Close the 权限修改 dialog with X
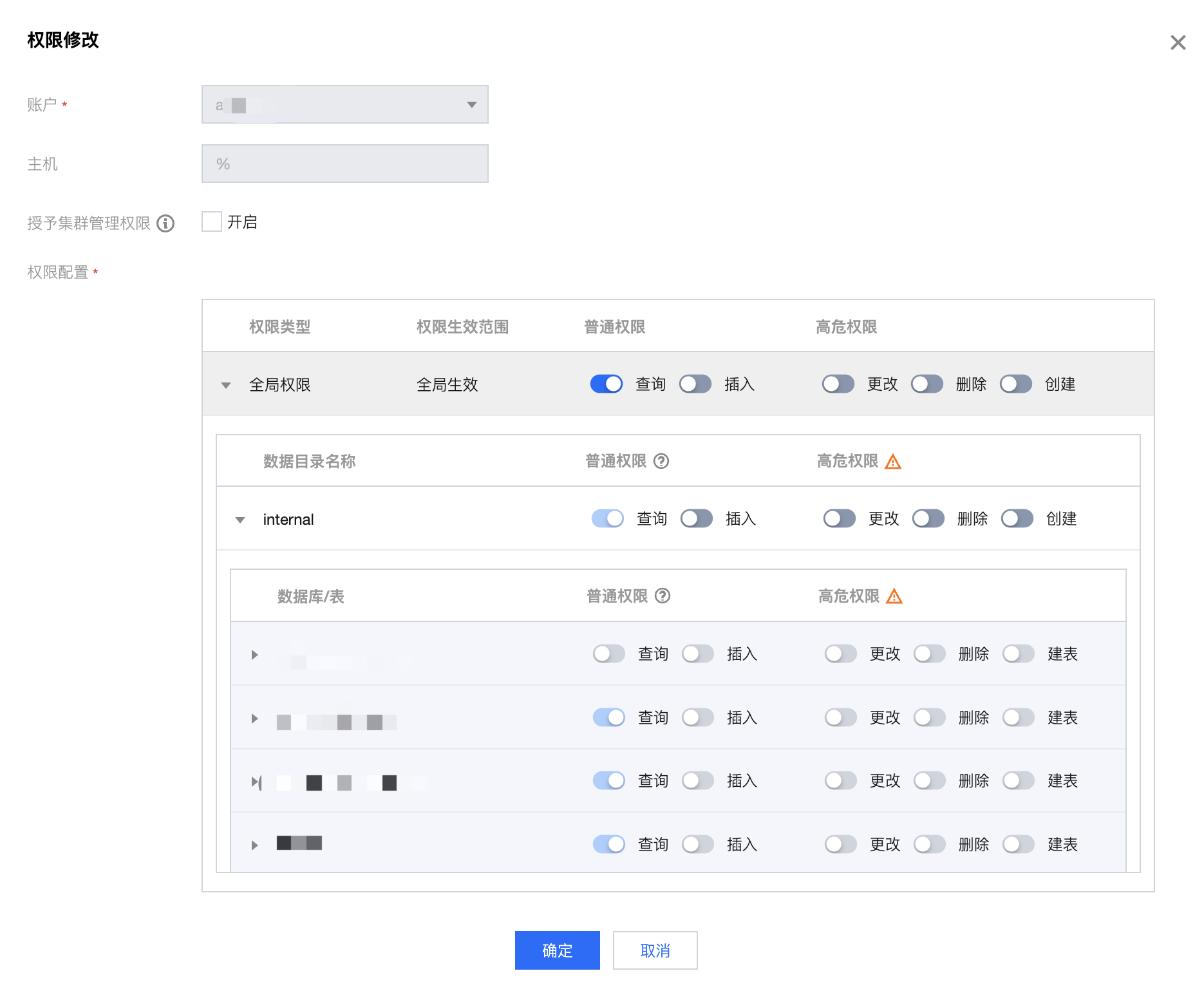Viewport: 1204px width, 989px height. (x=1178, y=42)
